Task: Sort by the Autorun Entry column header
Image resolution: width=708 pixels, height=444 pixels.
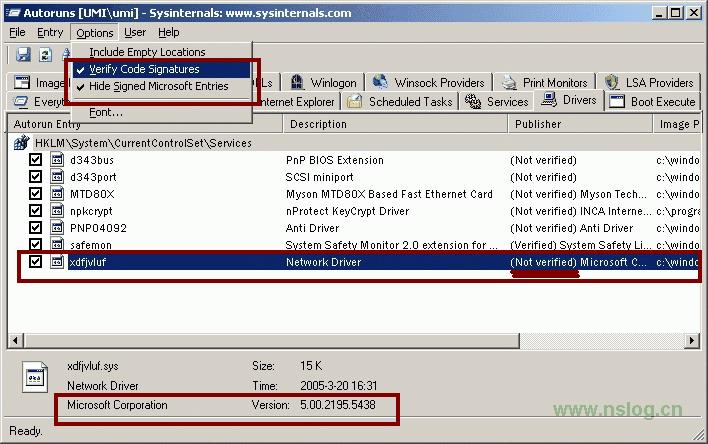Action: click(144, 124)
